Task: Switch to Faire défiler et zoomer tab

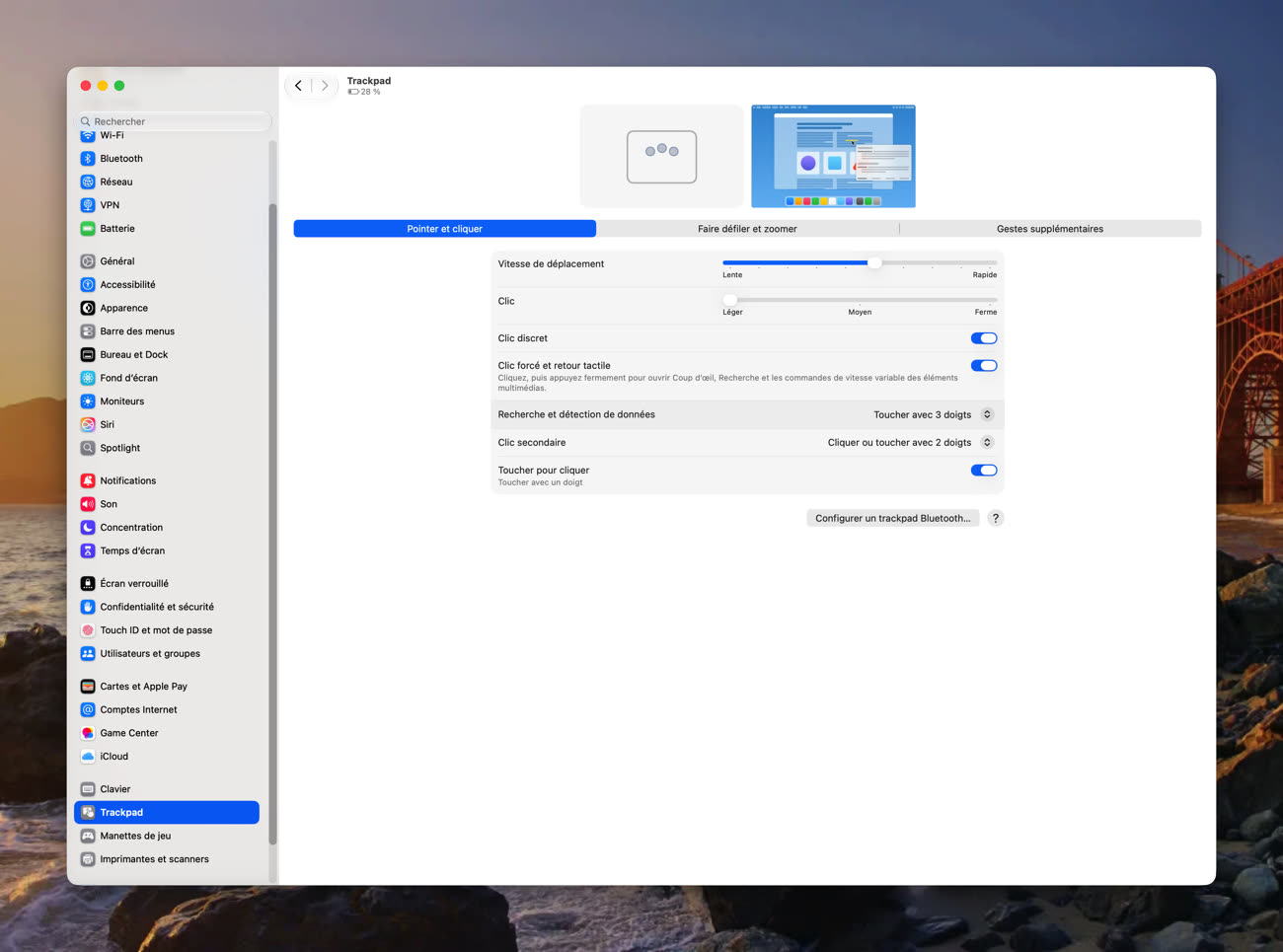Action: pos(747,229)
